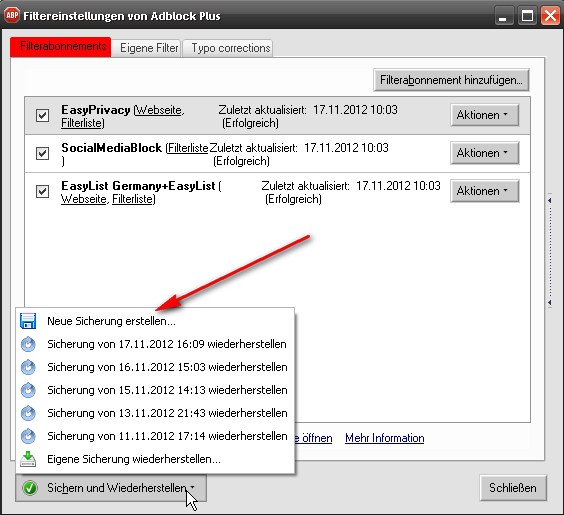The image size is (564, 515).
Task: Click the Schließen button
Action: coord(513,488)
